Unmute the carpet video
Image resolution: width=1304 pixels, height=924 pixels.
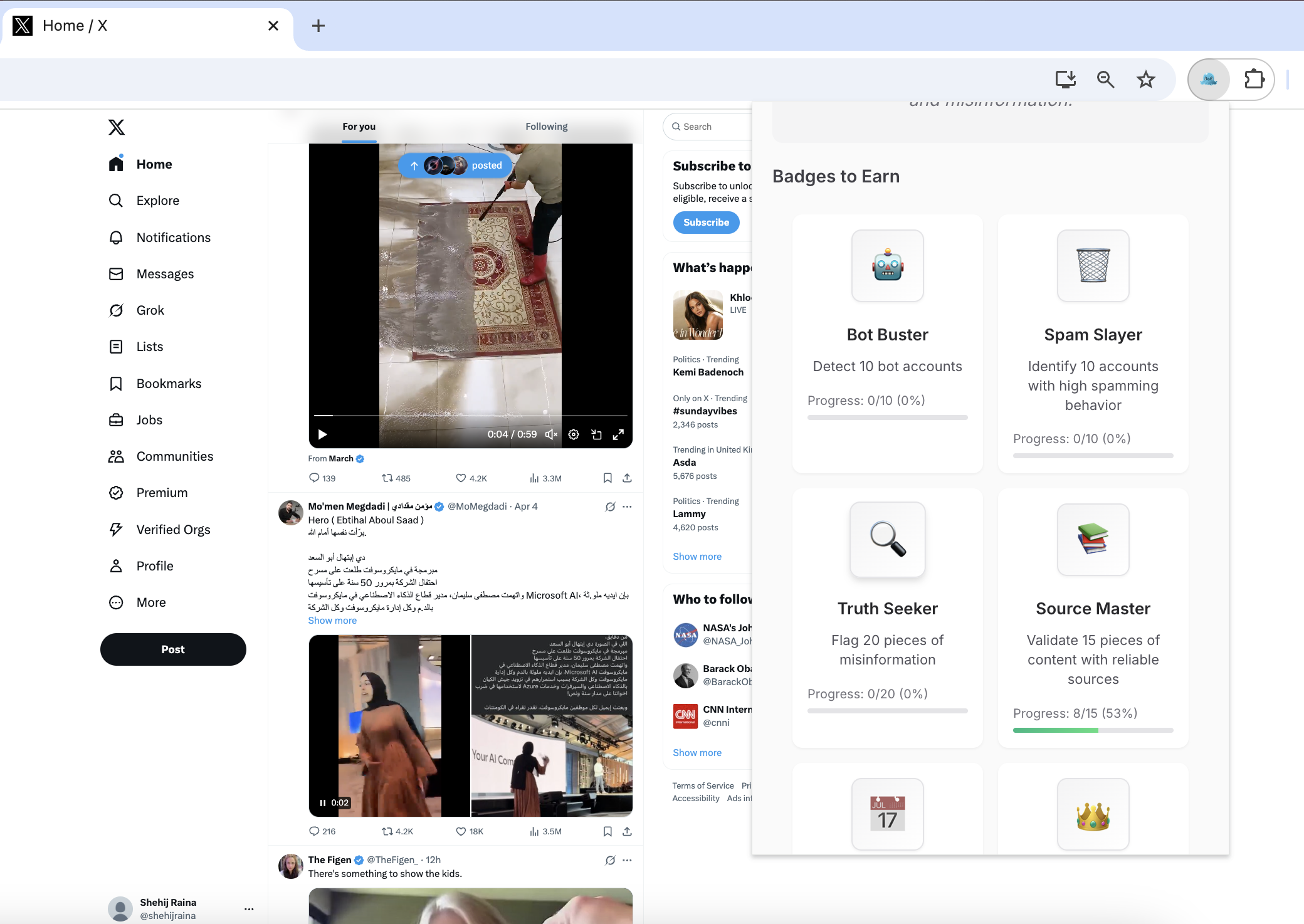[551, 434]
